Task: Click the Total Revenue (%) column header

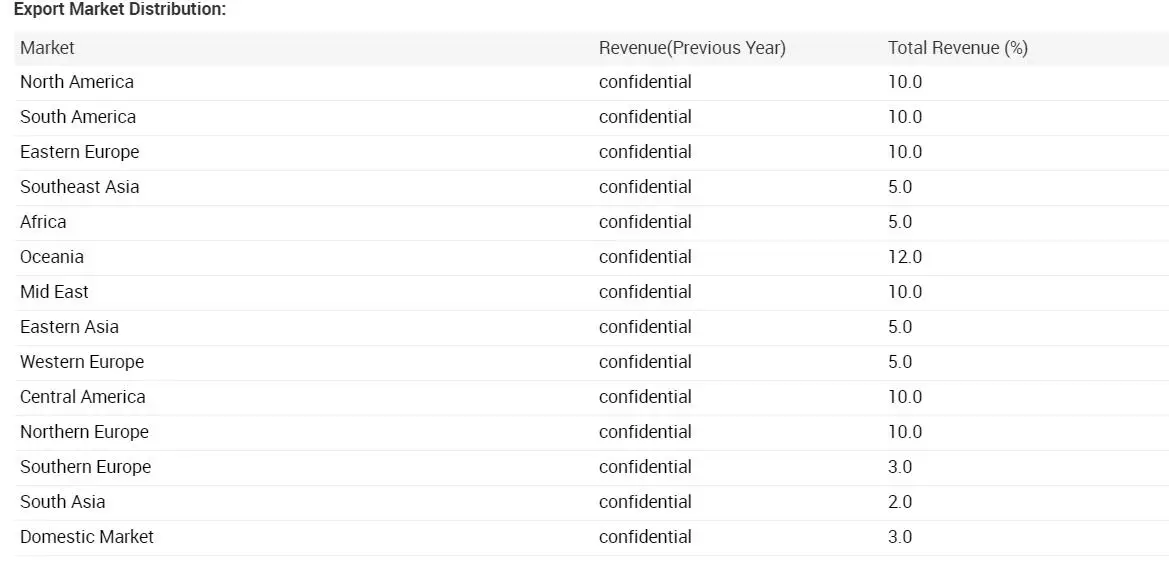Action: (x=957, y=48)
